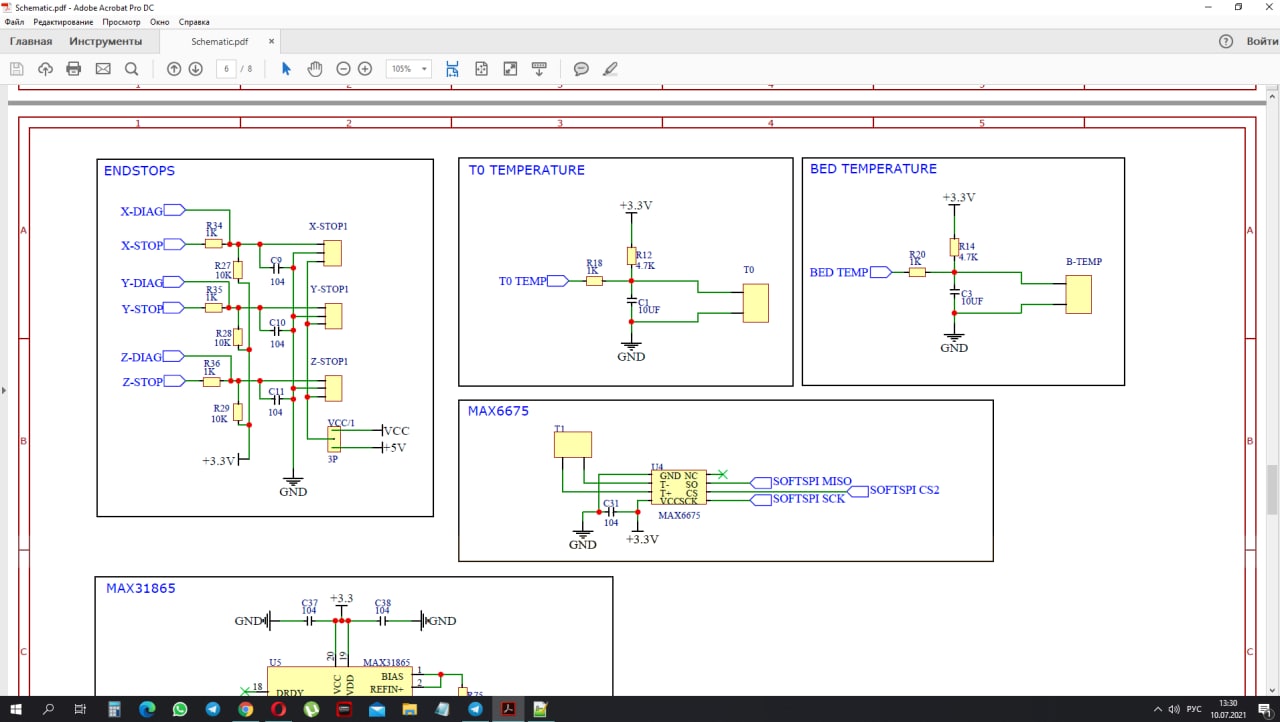Click the T0 TEMP port label

click(x=523, y=281)
